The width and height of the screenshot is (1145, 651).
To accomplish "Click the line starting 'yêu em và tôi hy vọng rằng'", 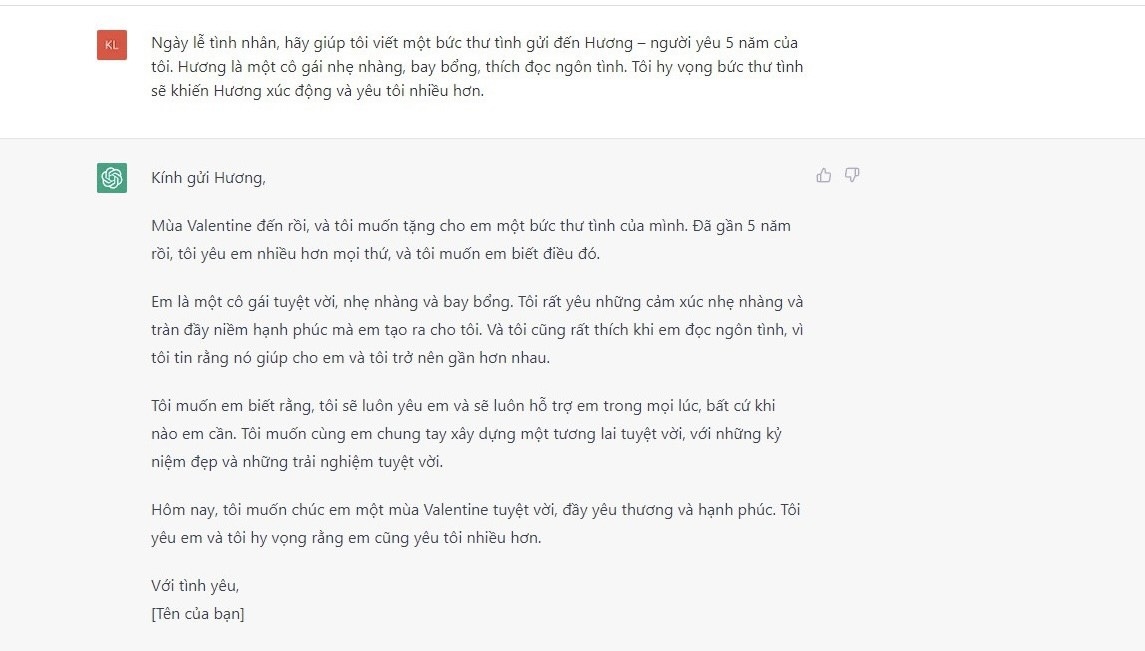I will [x=346, y=538].
